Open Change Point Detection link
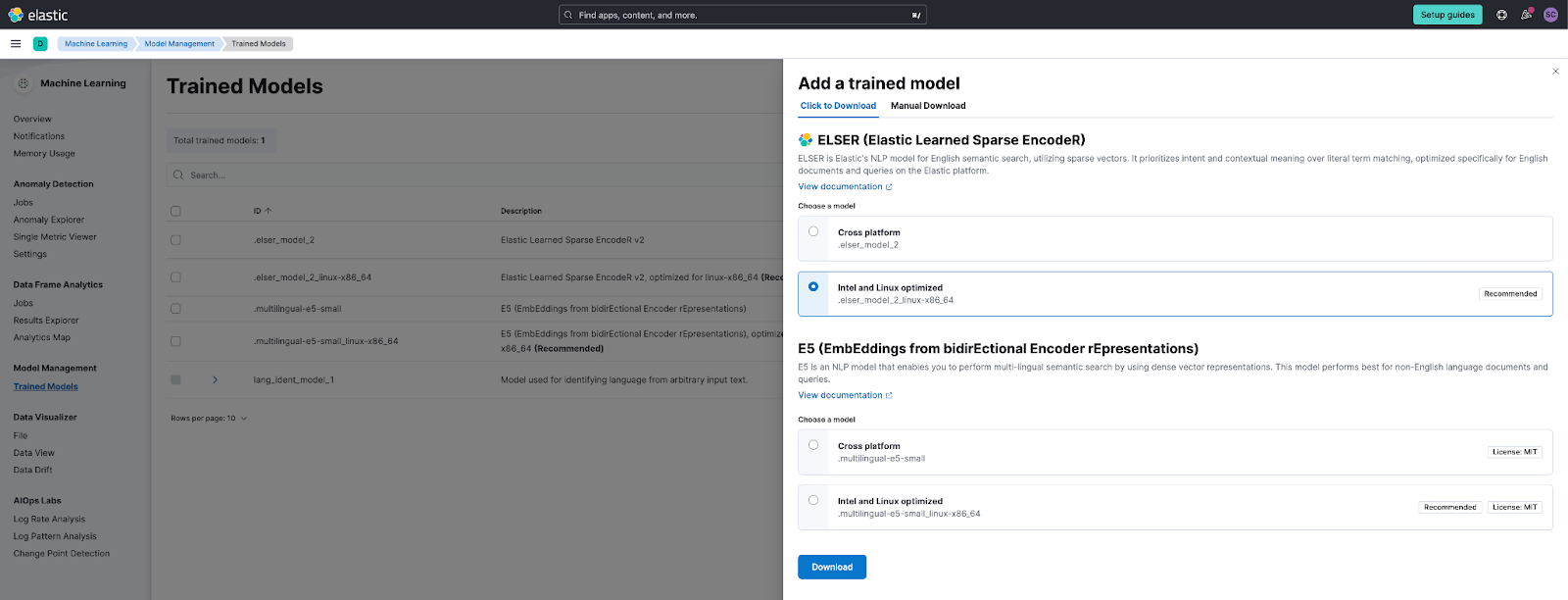 click(62, 553)
